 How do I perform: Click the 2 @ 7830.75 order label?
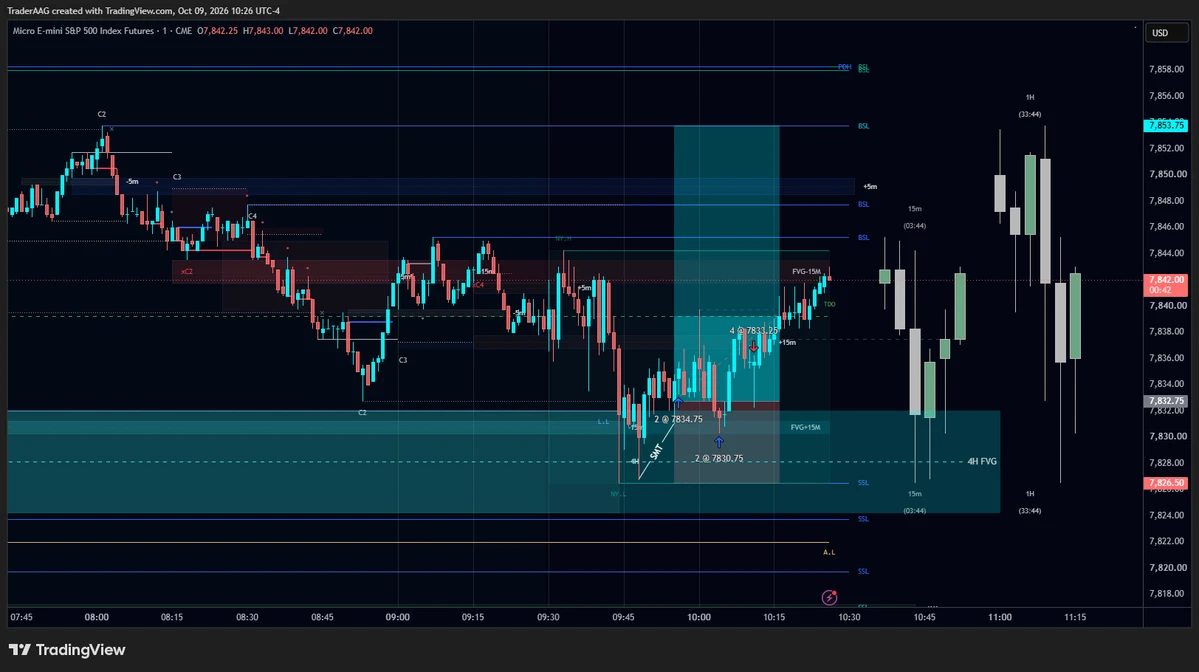719,459
